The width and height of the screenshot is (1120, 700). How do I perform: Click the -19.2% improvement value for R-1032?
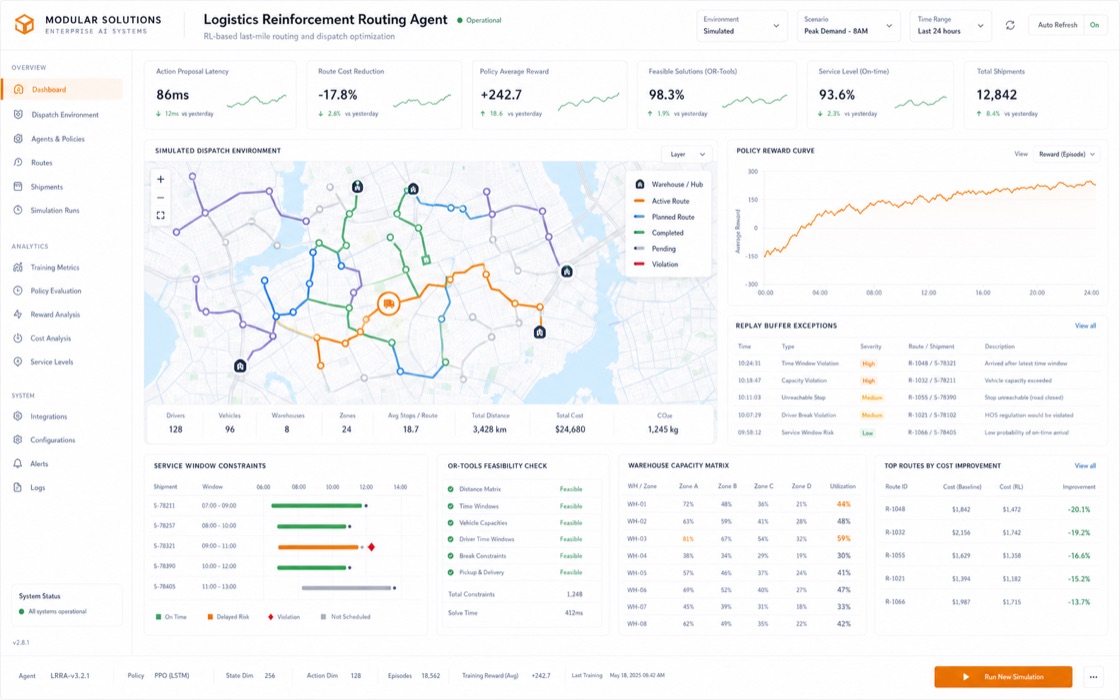point(1079,533)
